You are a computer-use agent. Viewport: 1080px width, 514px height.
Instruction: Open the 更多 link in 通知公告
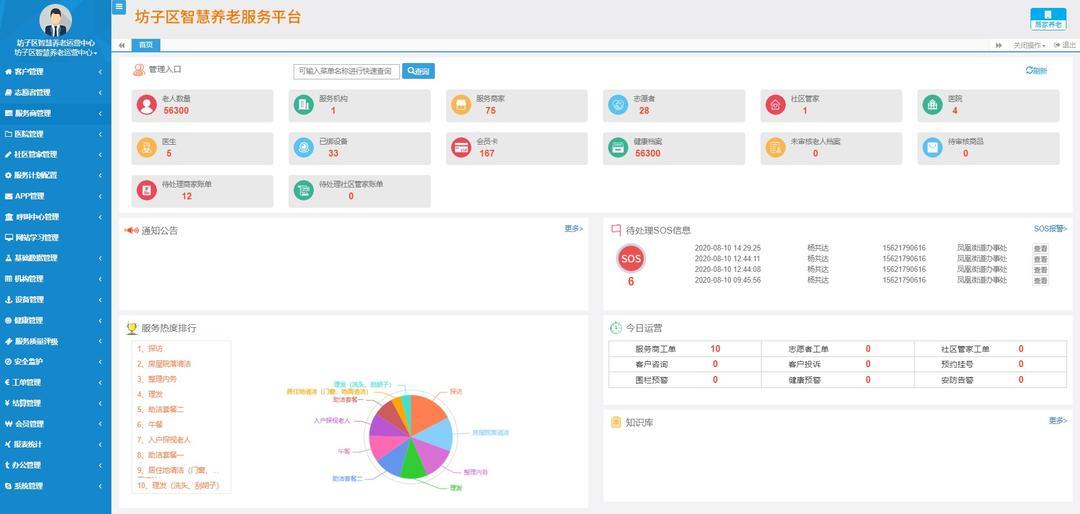[574, 229]
